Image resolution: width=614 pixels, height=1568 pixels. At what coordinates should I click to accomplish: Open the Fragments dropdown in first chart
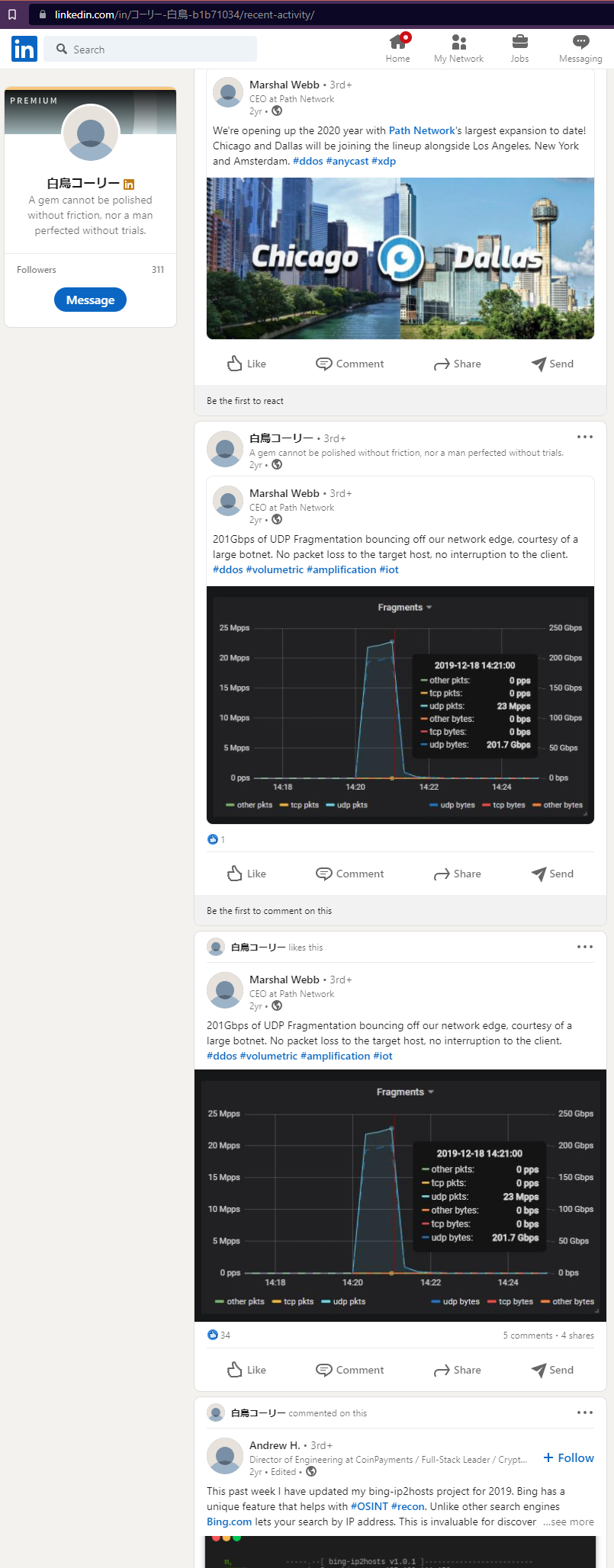tap(404, 608)
